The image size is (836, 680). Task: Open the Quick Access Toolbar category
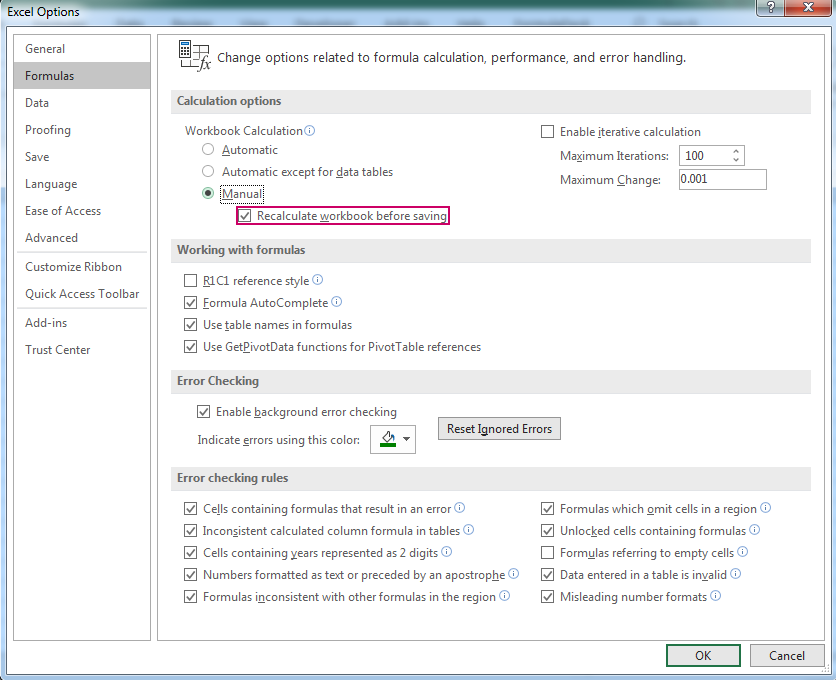[82, 294]
